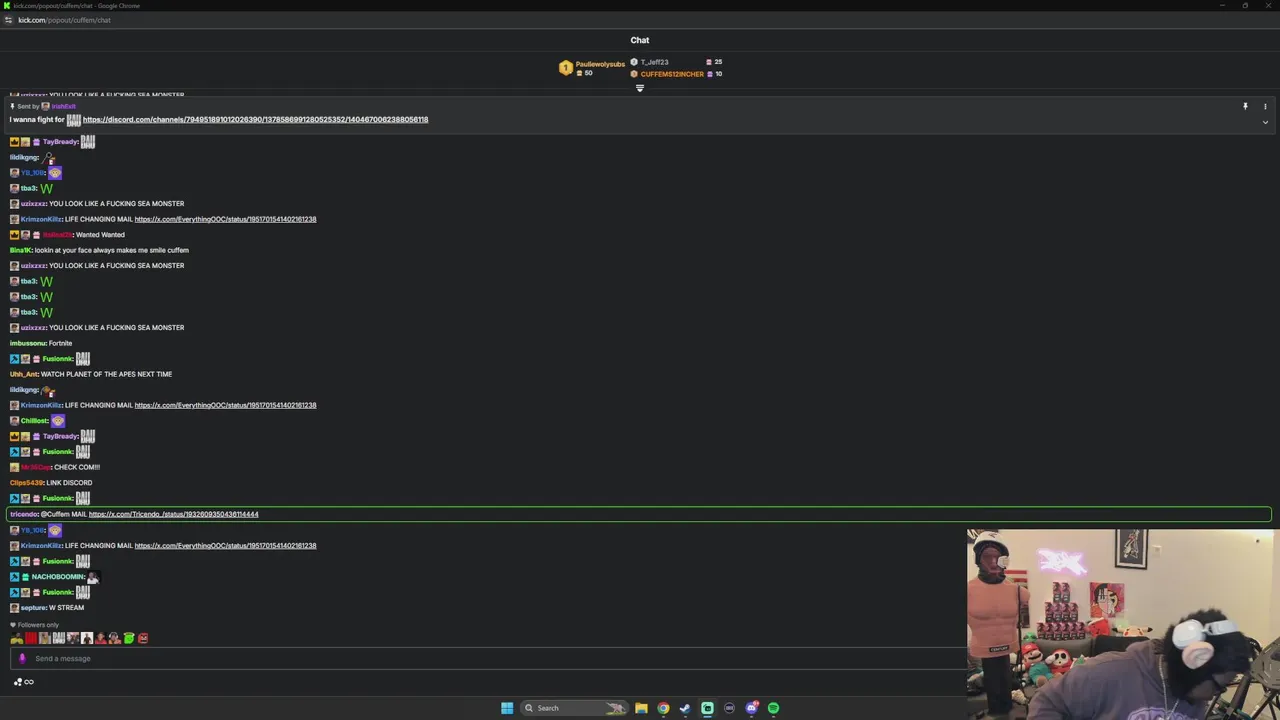
Task: Pick the red quick emote second in row
Action: pyautogui.click(x=31, y=638)
